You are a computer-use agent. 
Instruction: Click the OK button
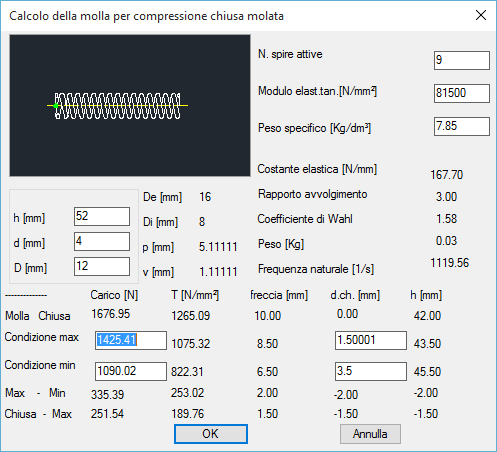tap(211, 434)
